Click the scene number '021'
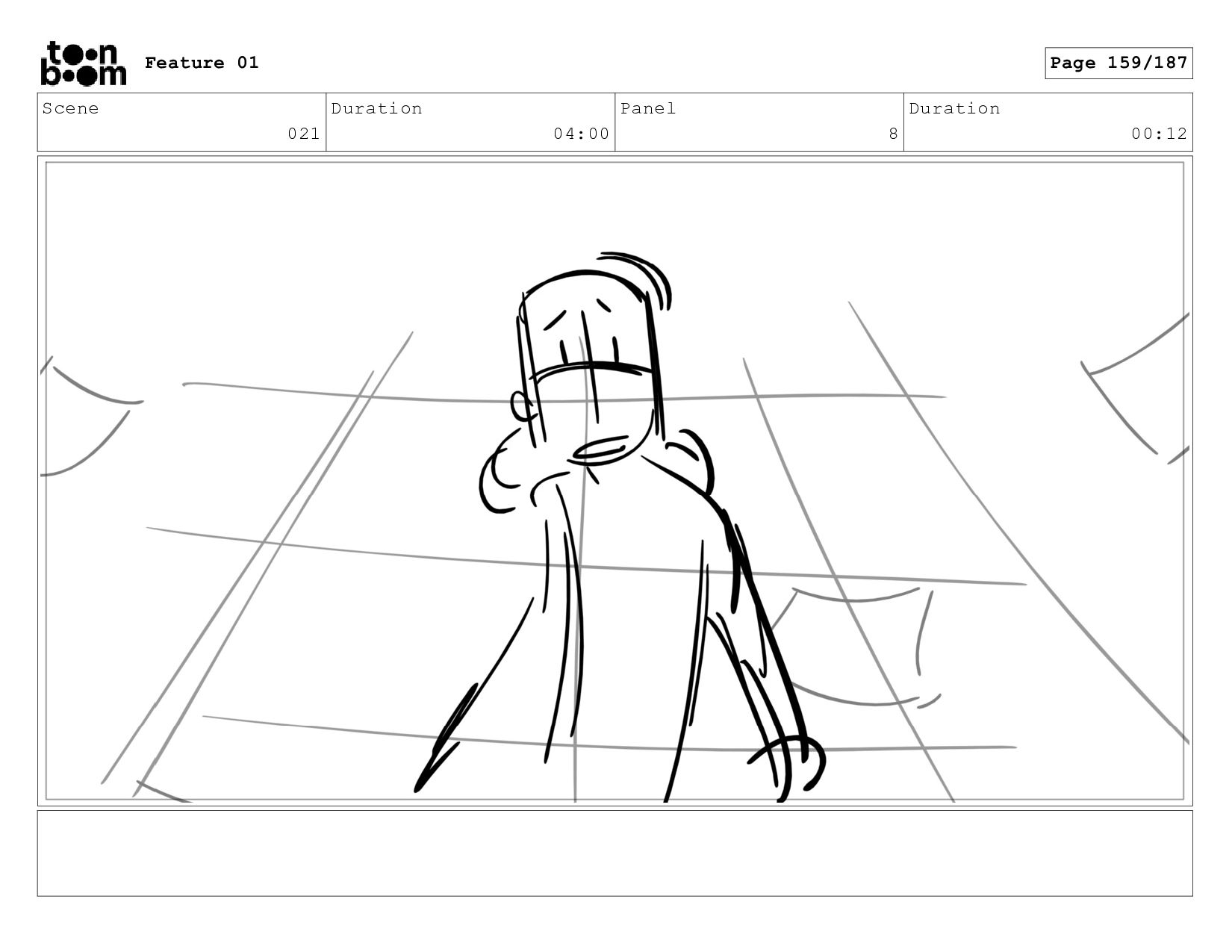This screenshot has height=952, width=1232. 304,134
